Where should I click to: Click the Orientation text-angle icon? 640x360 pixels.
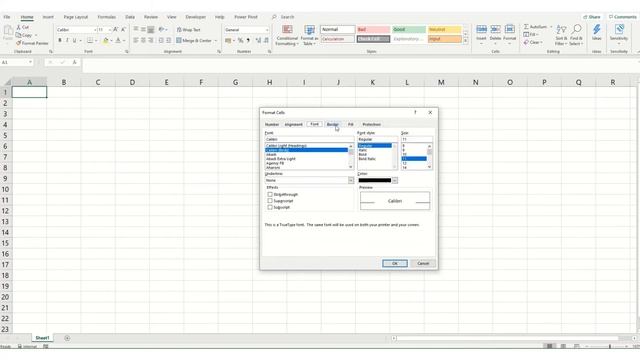coord(162,29)
